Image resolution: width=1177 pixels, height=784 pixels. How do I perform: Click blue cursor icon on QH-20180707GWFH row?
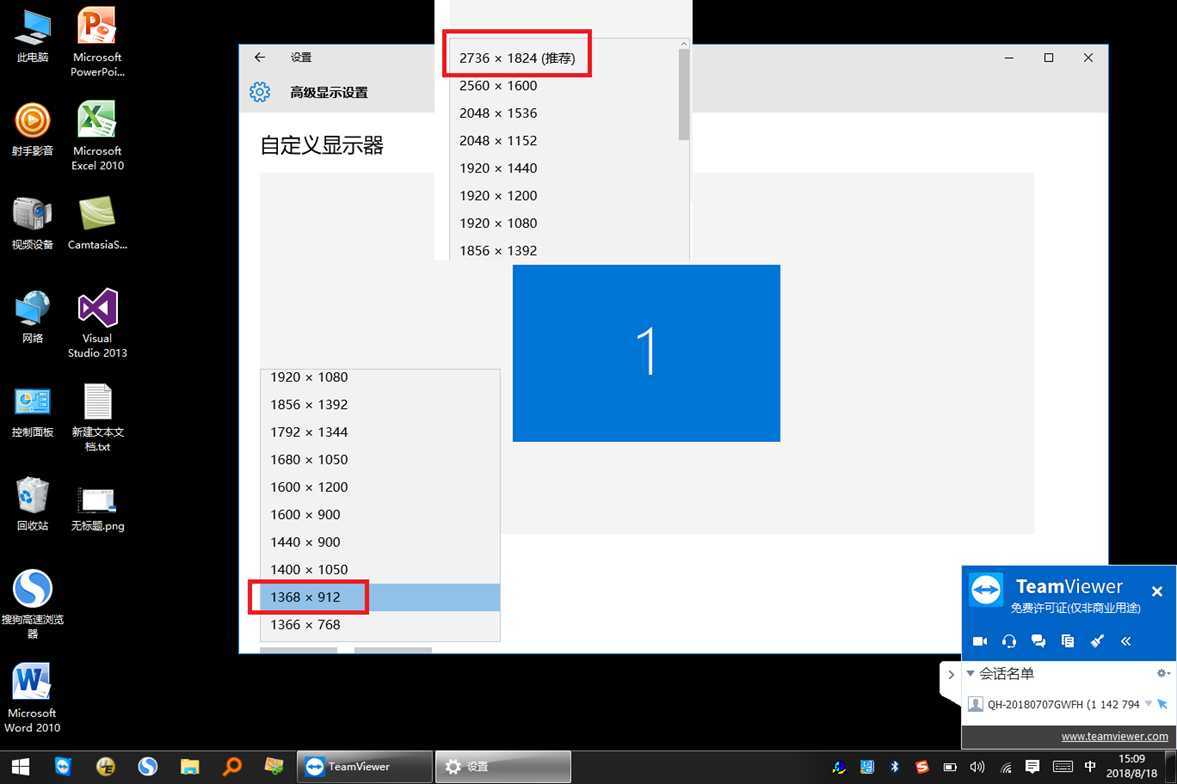click(x=1162, y=704)
